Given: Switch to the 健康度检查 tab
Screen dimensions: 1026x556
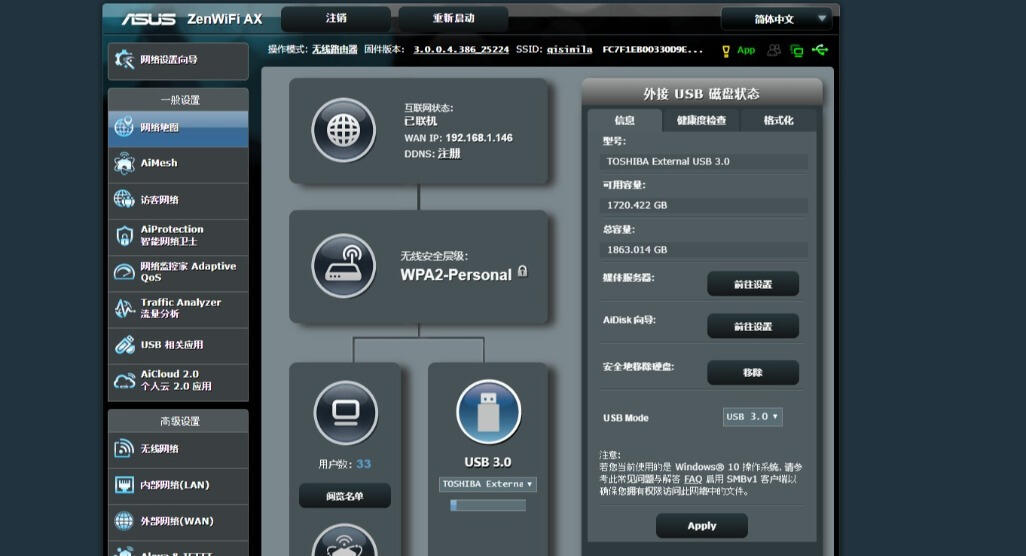Looking at the screenshot, I should [x=701, y=120].
